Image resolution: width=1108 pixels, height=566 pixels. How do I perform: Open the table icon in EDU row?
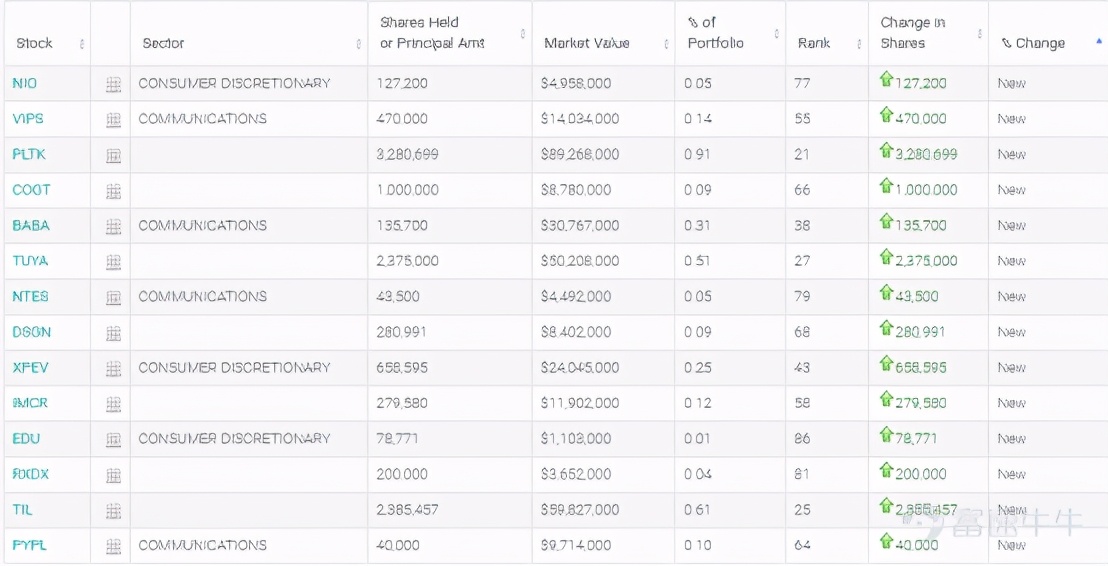[113, 440]
